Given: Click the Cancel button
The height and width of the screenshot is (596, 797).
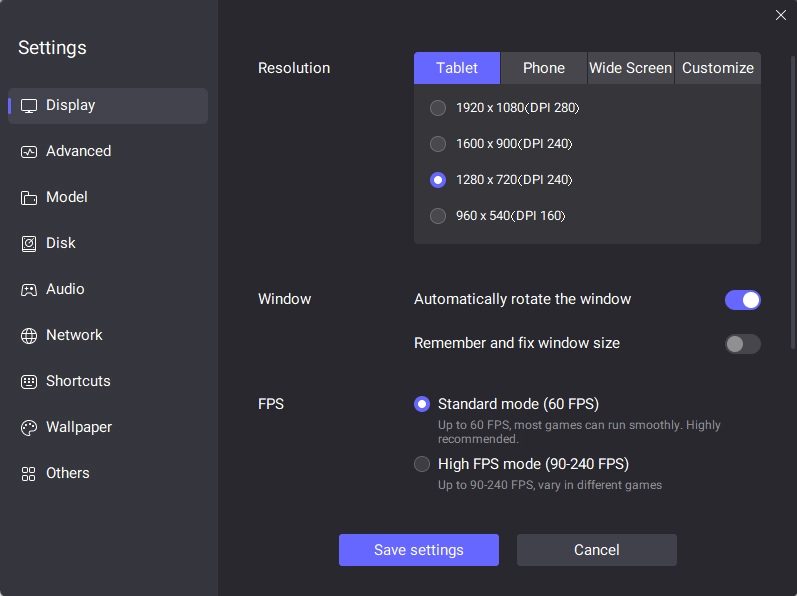Looking at the screenshot, I should point(597,550).
